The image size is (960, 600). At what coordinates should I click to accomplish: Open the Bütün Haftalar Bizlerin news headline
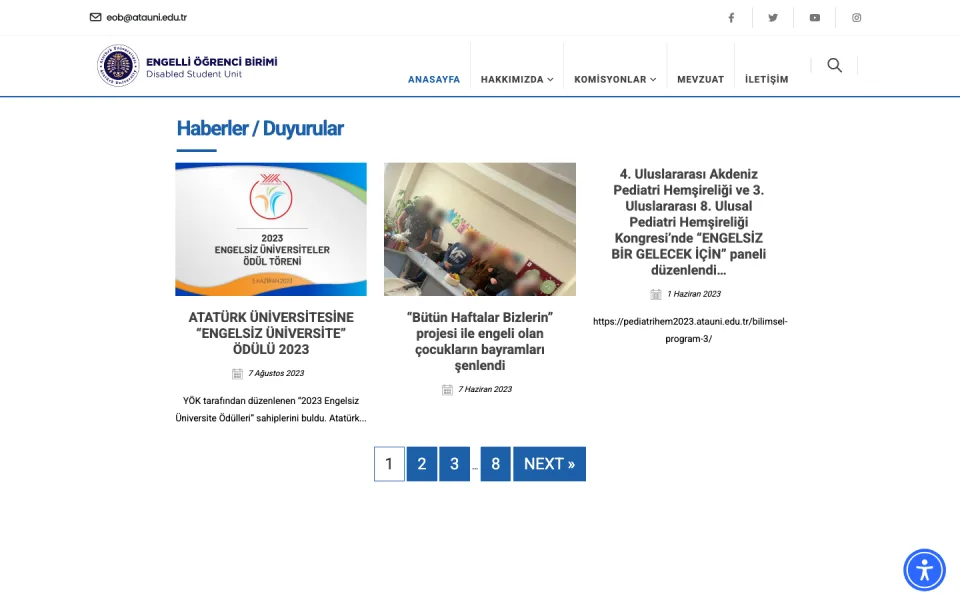(480, 341)
